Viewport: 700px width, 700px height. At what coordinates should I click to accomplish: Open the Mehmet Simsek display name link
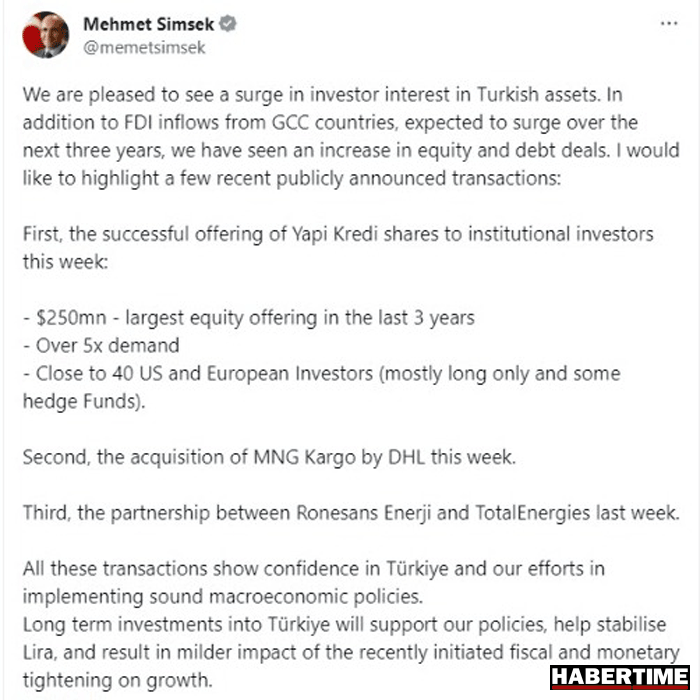[149, 24]
